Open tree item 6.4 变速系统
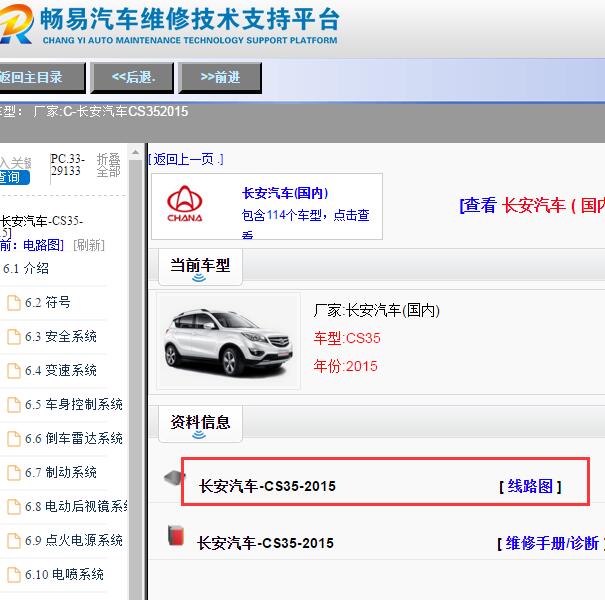Viewport: 605px width, 600px height. tap(61, 371)
